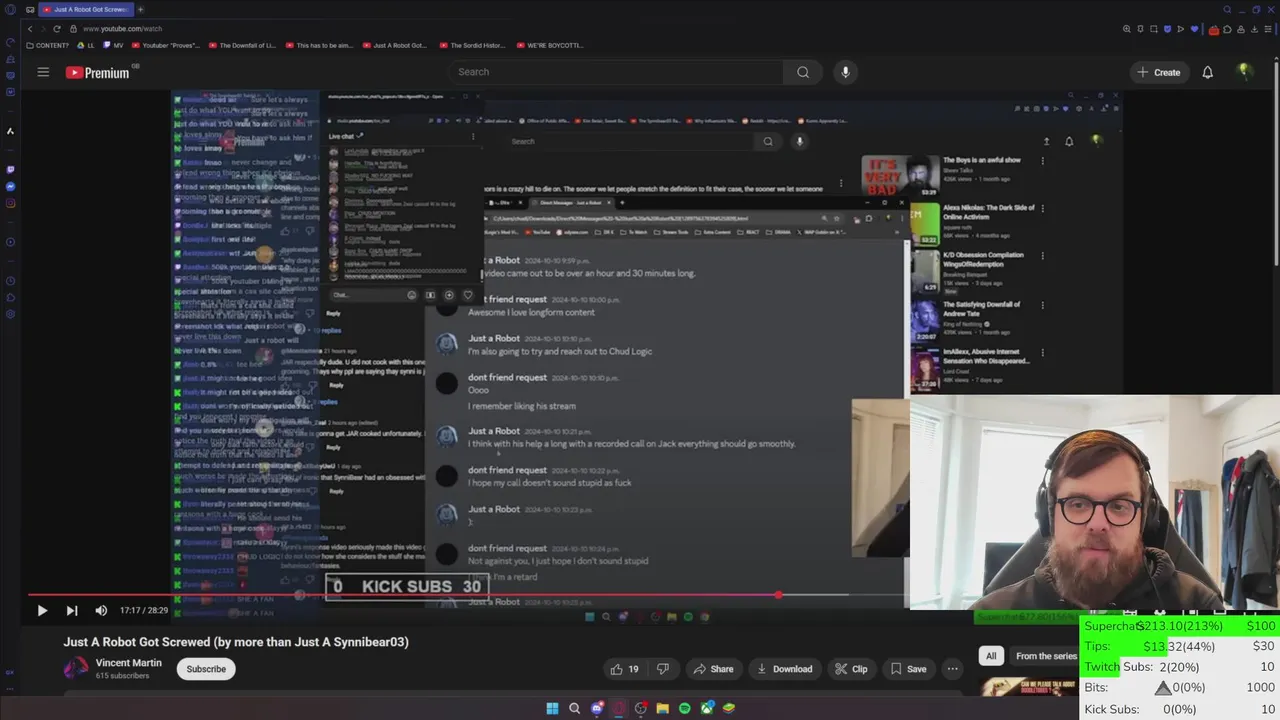Open Xbox app from taskbar

pos(707,708)
